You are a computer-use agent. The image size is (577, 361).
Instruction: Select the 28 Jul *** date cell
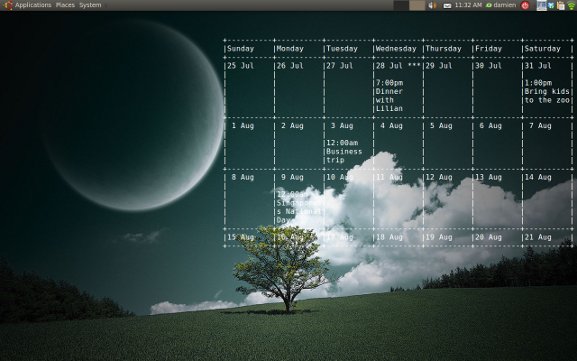click(398, 66)
